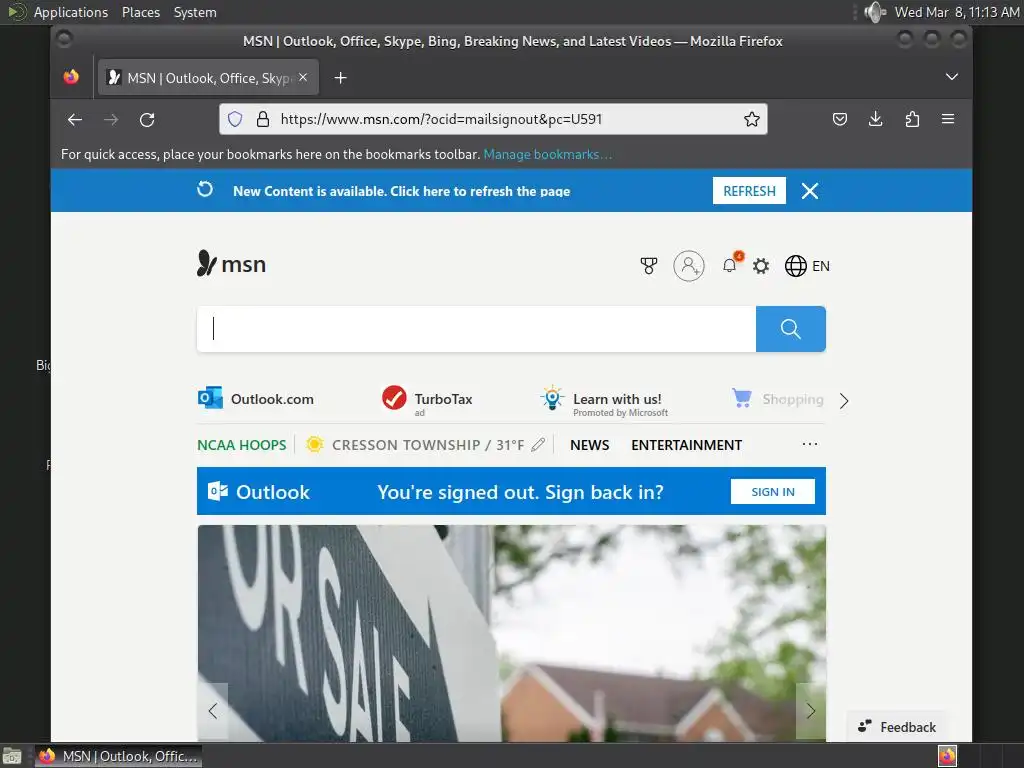Open the NCAA HOOPS section
Viewport: 1024px width, 768px height.
click(x=242, y=445)
